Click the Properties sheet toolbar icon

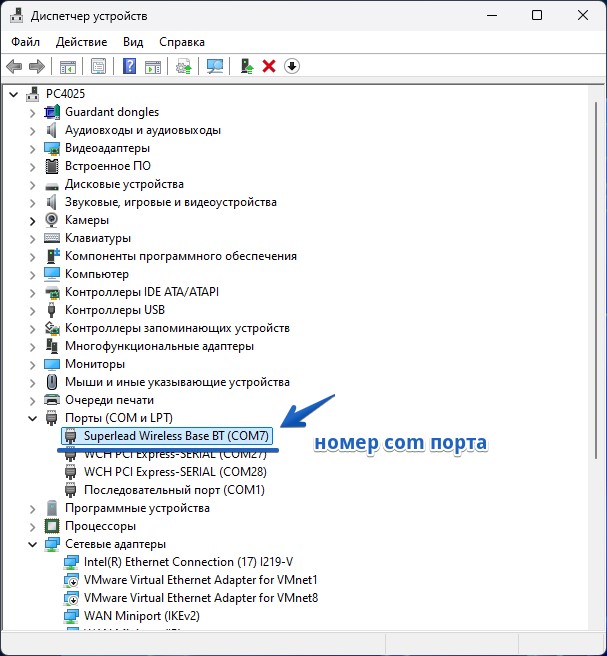pos(99,66)
